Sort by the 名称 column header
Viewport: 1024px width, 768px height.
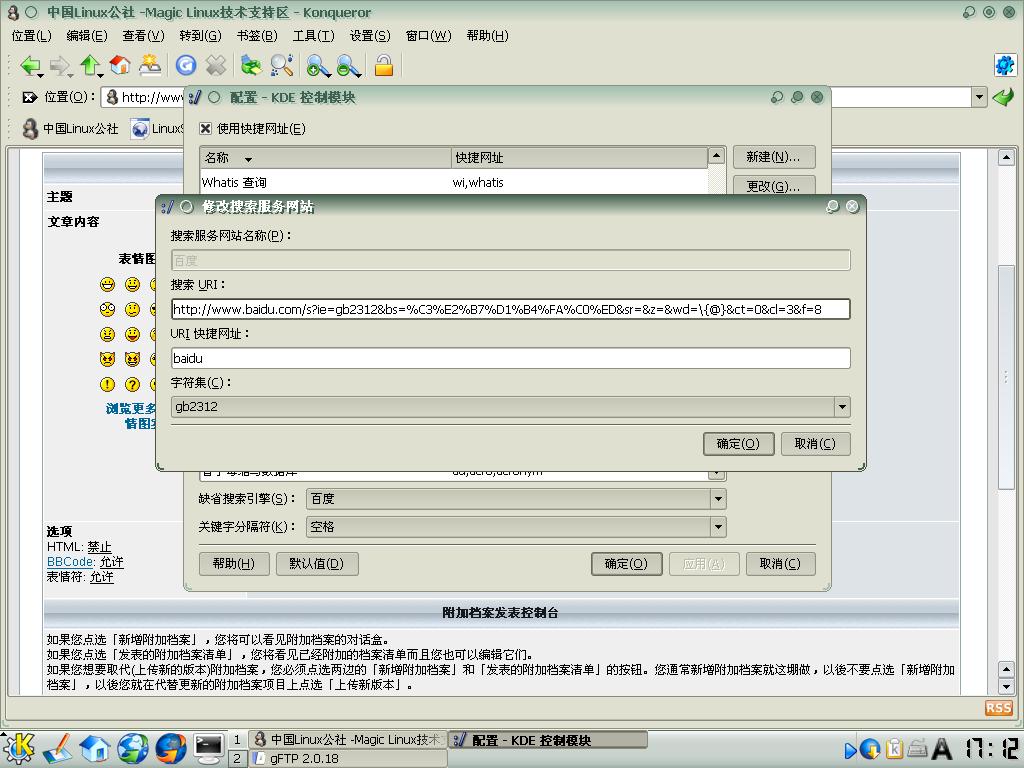(x=325, y=157)
